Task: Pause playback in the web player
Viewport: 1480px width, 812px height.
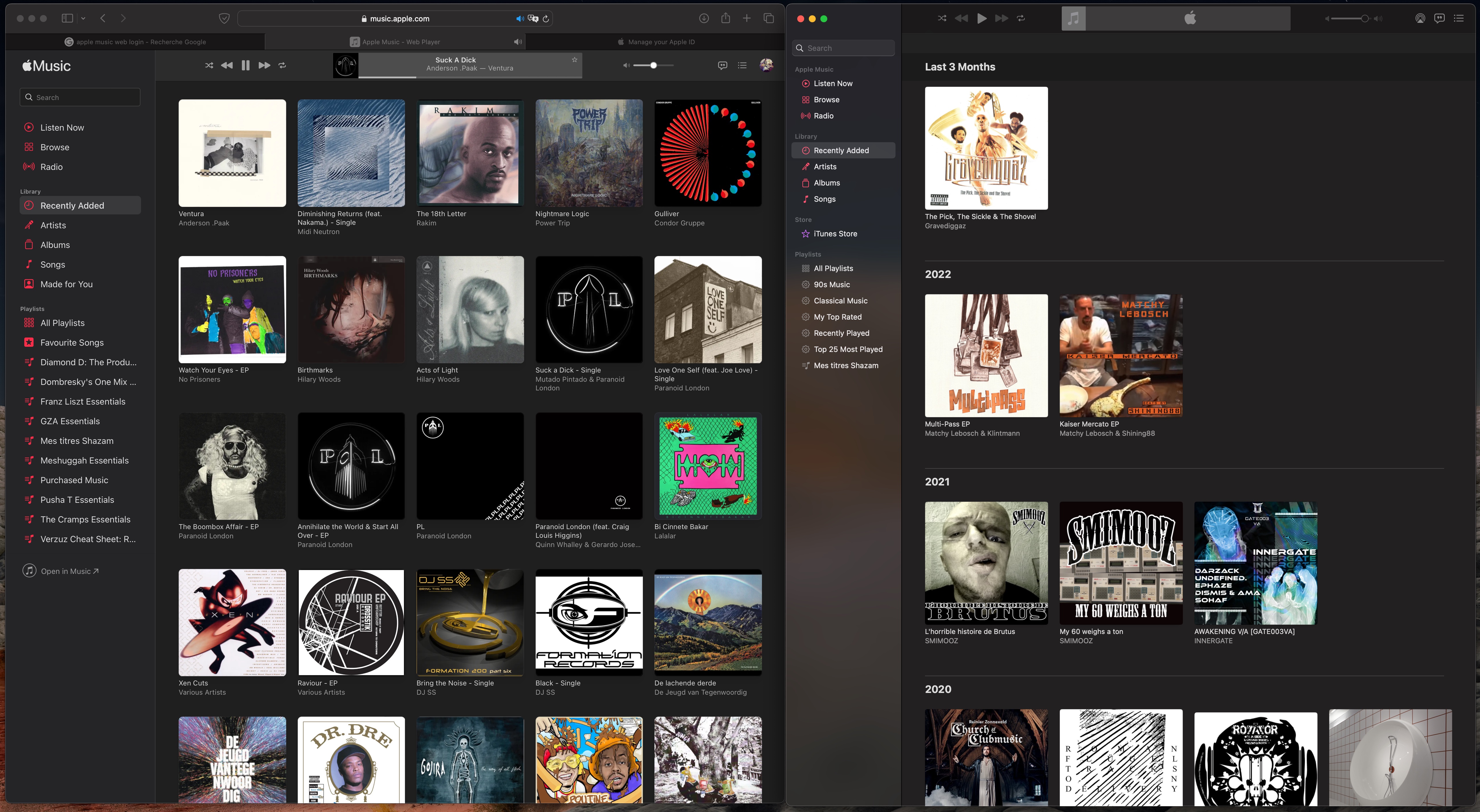Action: point(245,66)
